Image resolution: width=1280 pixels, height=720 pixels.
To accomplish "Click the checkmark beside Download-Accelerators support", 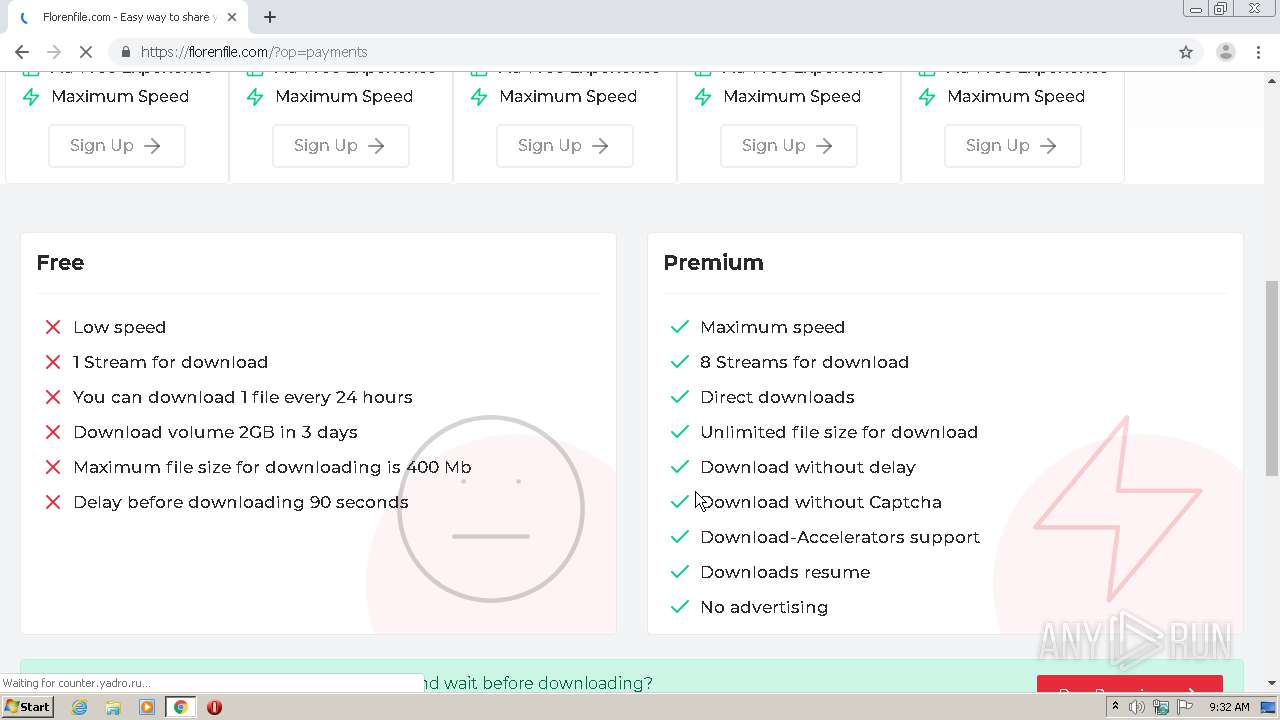I will (680, 537).
